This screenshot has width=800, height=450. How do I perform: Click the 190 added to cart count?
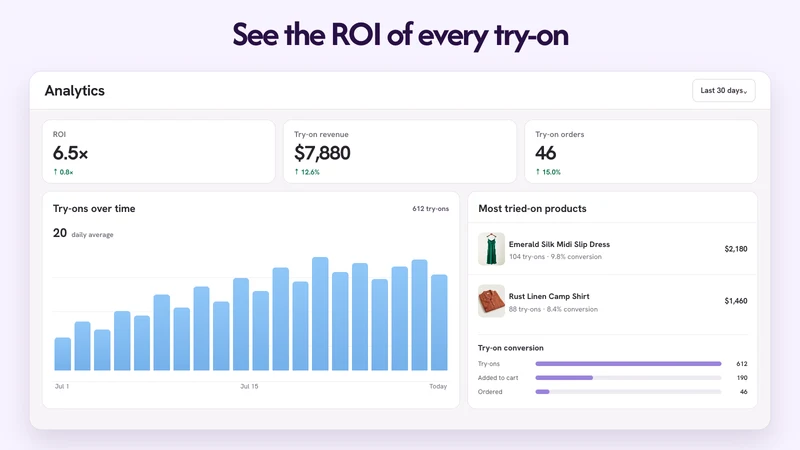(742, 378)
